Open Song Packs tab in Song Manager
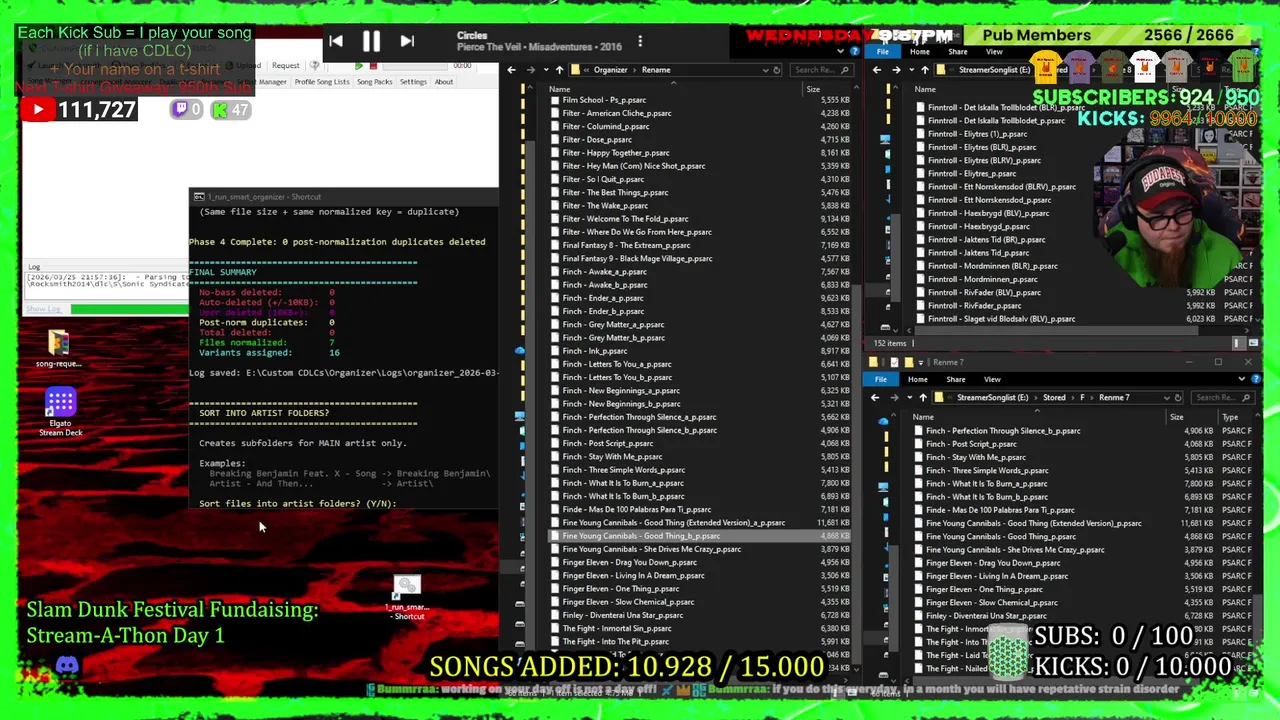The height and width of the screenshot is (720, 1280). pyautogui.click(x=375, y=82)
